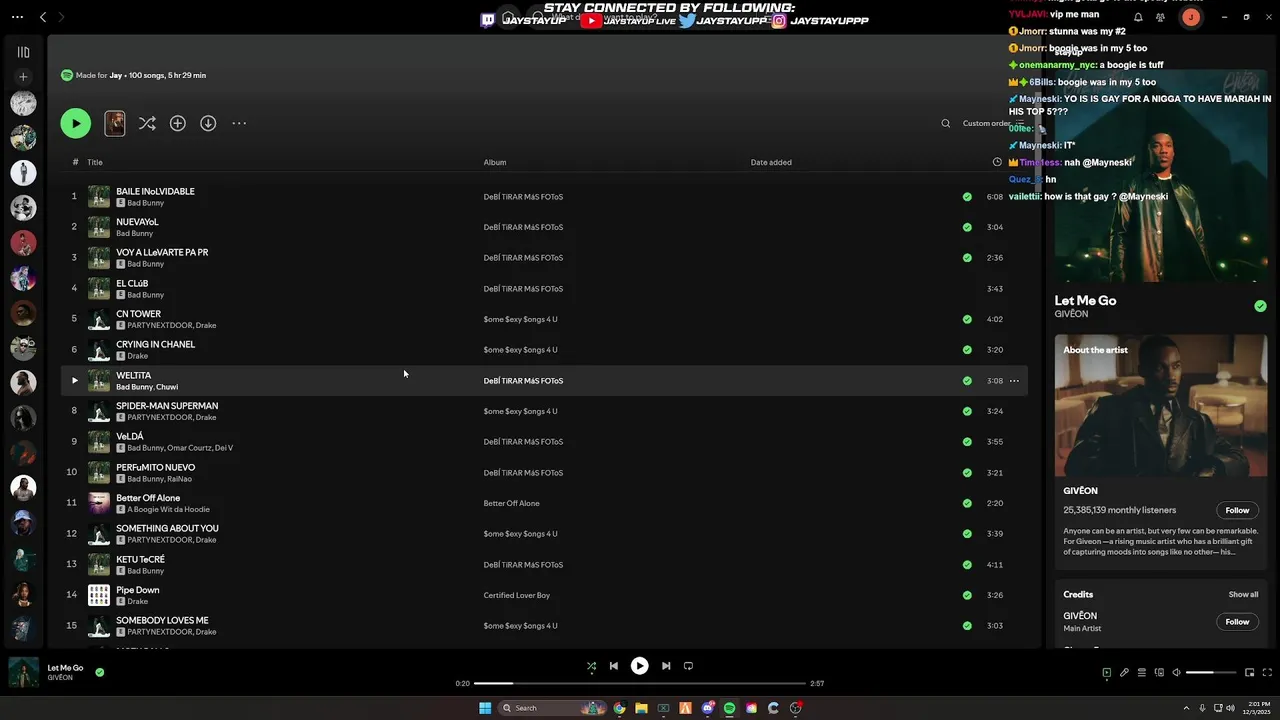Adjust the volume slider
This screenshot has width=1280, height=720.
coord(1210,673)
